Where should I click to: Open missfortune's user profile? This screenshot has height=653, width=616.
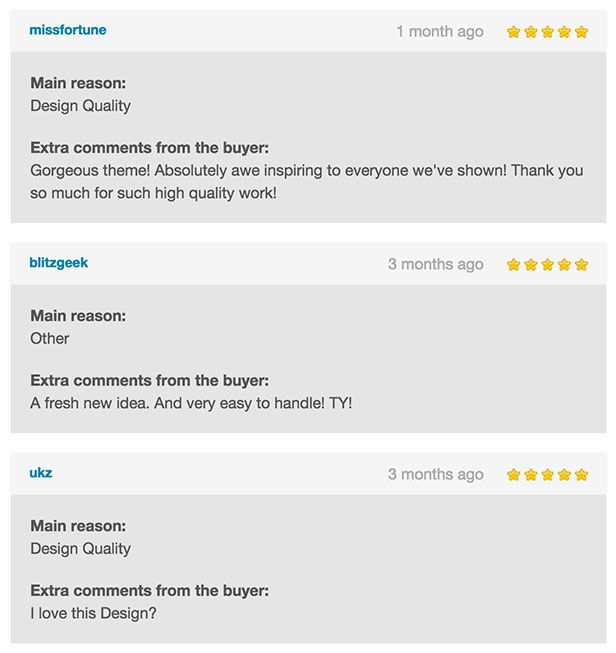click(x=68, y=30)
